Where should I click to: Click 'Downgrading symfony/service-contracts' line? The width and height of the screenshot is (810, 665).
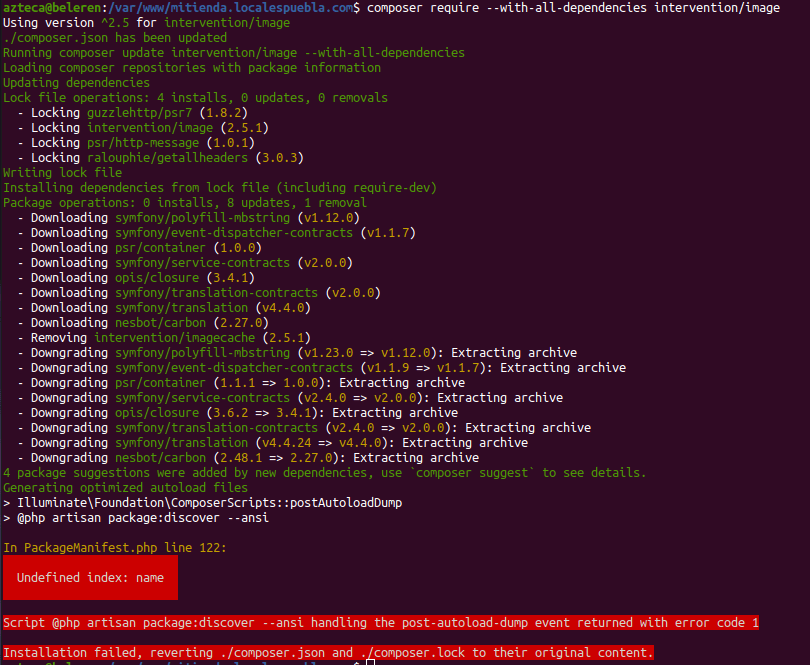click(x=290, y=397)
